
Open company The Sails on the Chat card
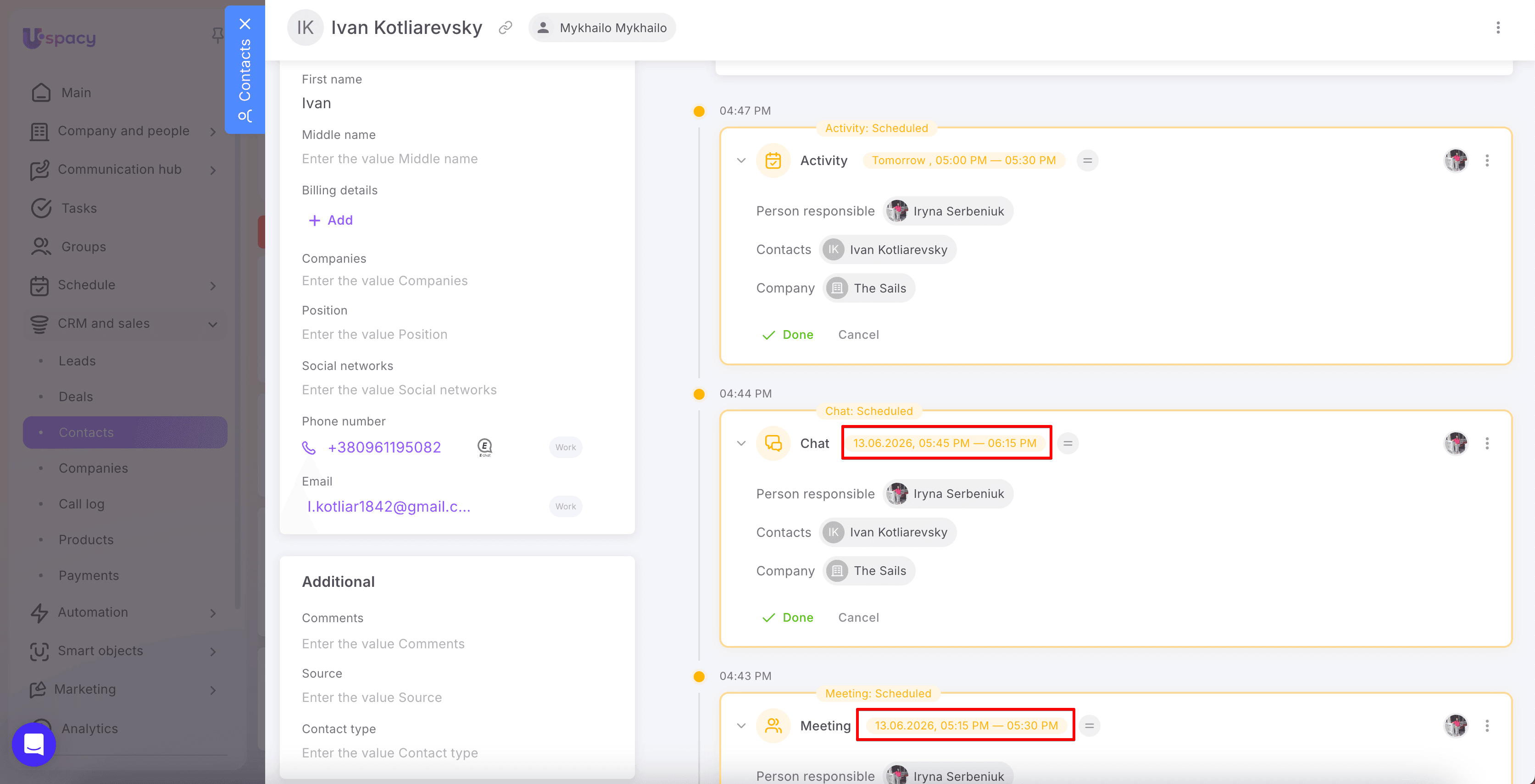(x=869, y=571)
